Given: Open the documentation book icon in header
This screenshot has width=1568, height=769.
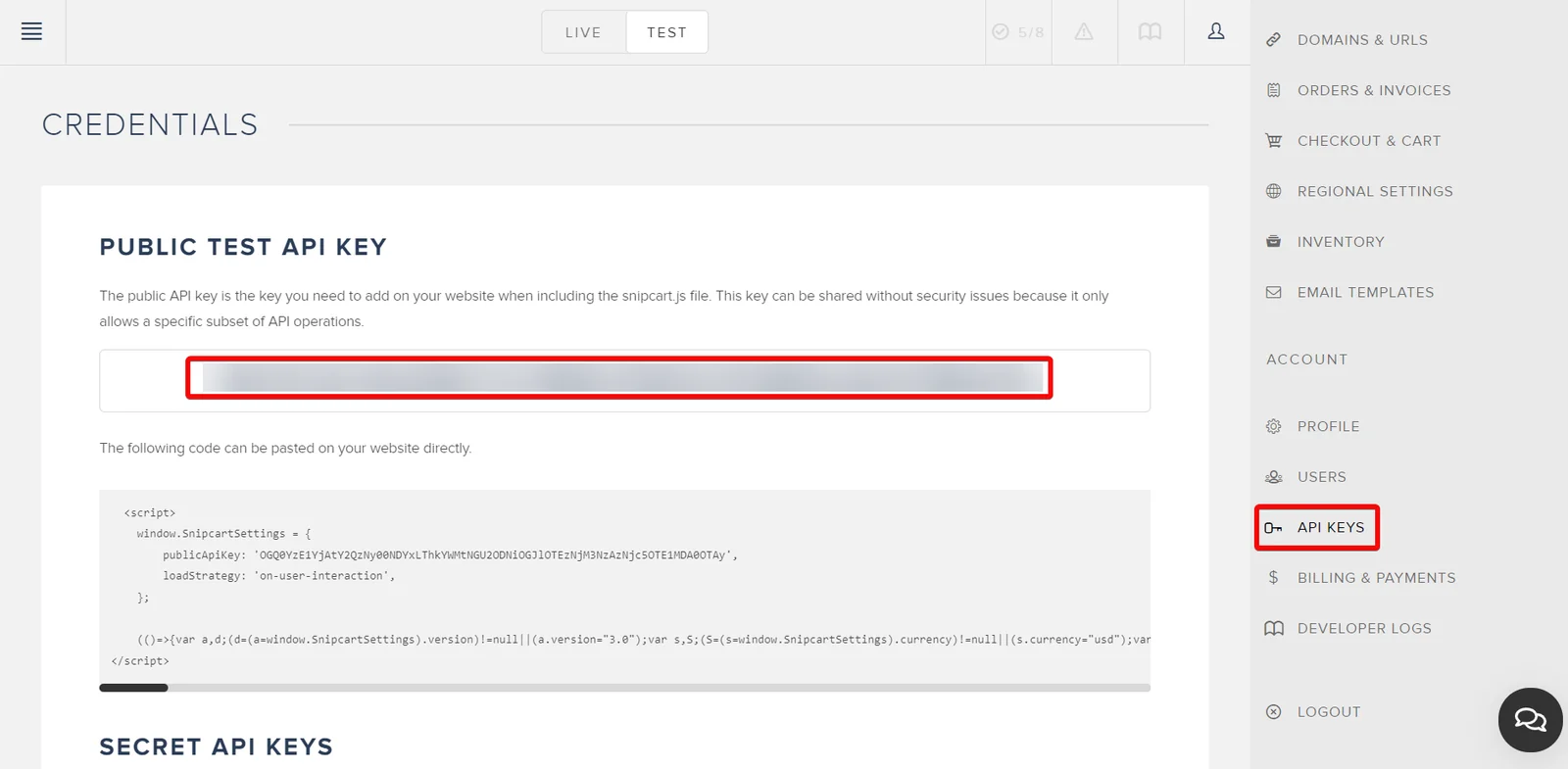Looking at the screenshot, I should (x=1150, y=31).
